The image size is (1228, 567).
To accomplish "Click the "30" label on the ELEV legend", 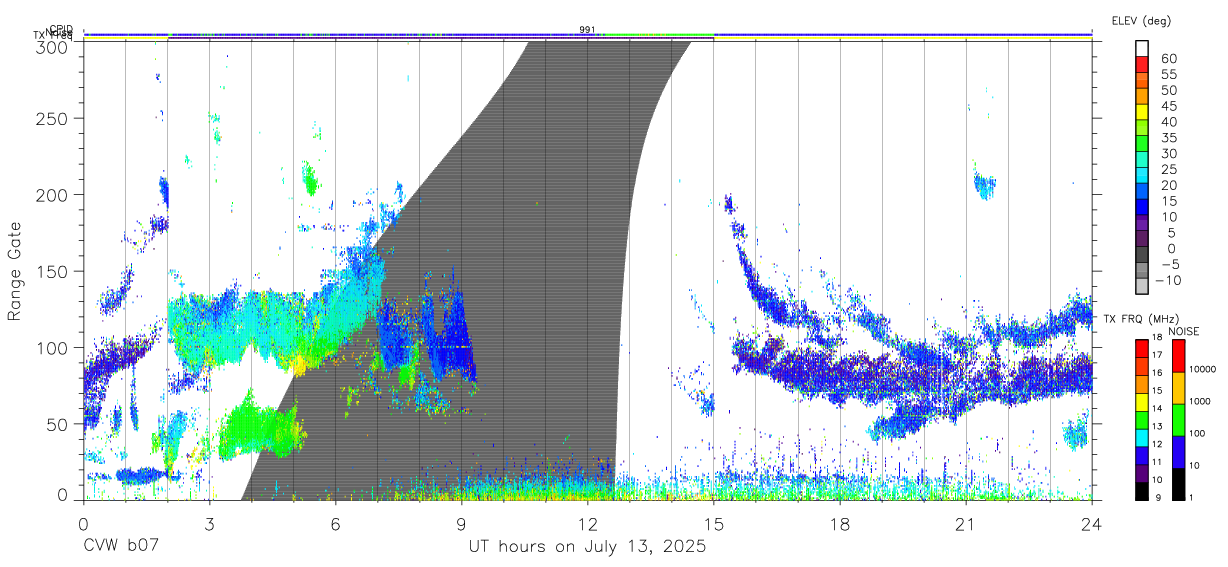I will pos(1168,153).
